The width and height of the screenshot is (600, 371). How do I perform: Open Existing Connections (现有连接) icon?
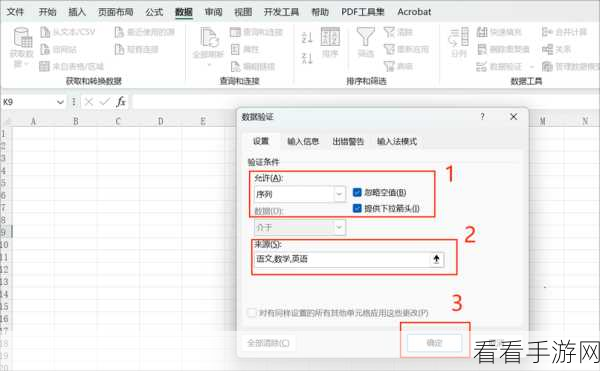(x=119, y=49)
